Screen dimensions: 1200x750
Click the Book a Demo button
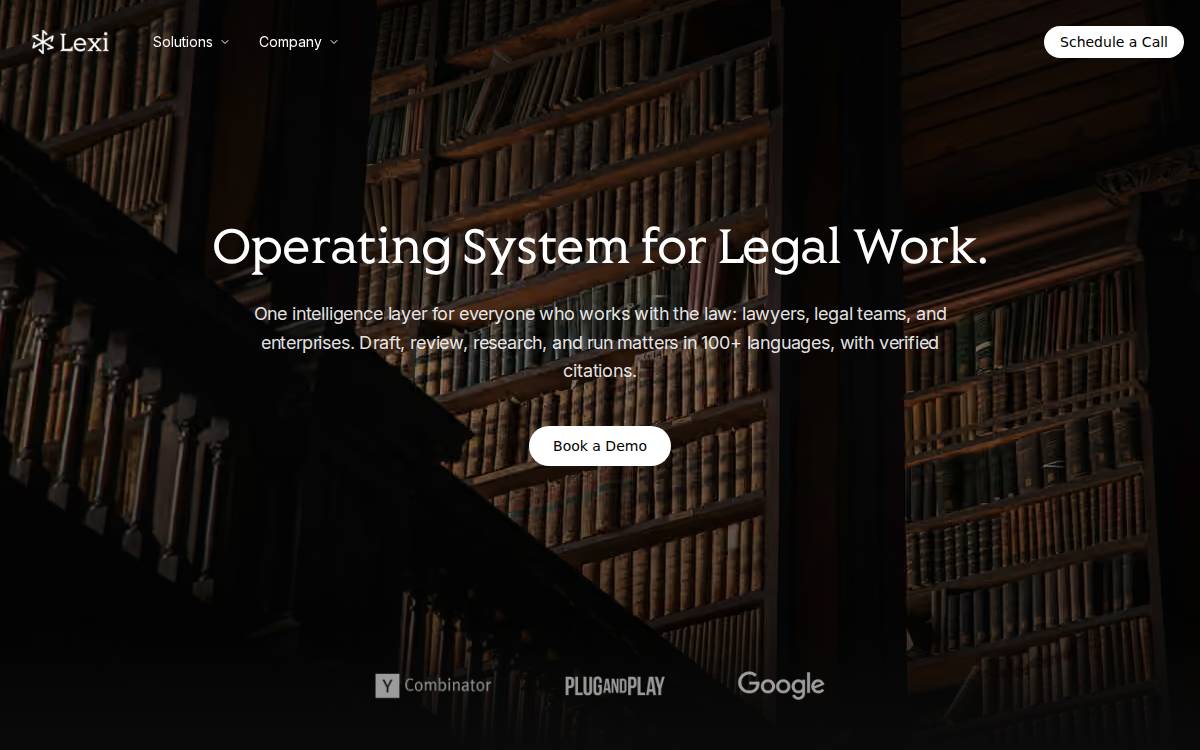600,446
